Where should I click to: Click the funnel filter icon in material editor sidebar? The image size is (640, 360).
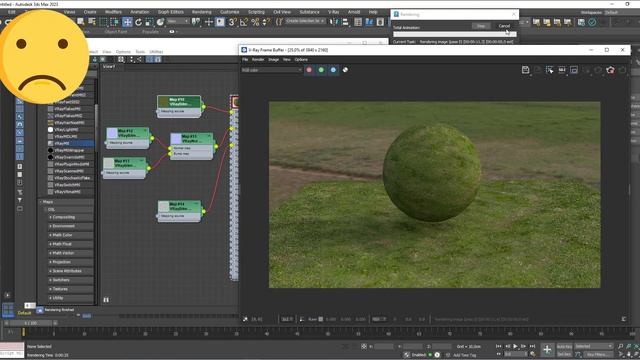coord(20,200)
